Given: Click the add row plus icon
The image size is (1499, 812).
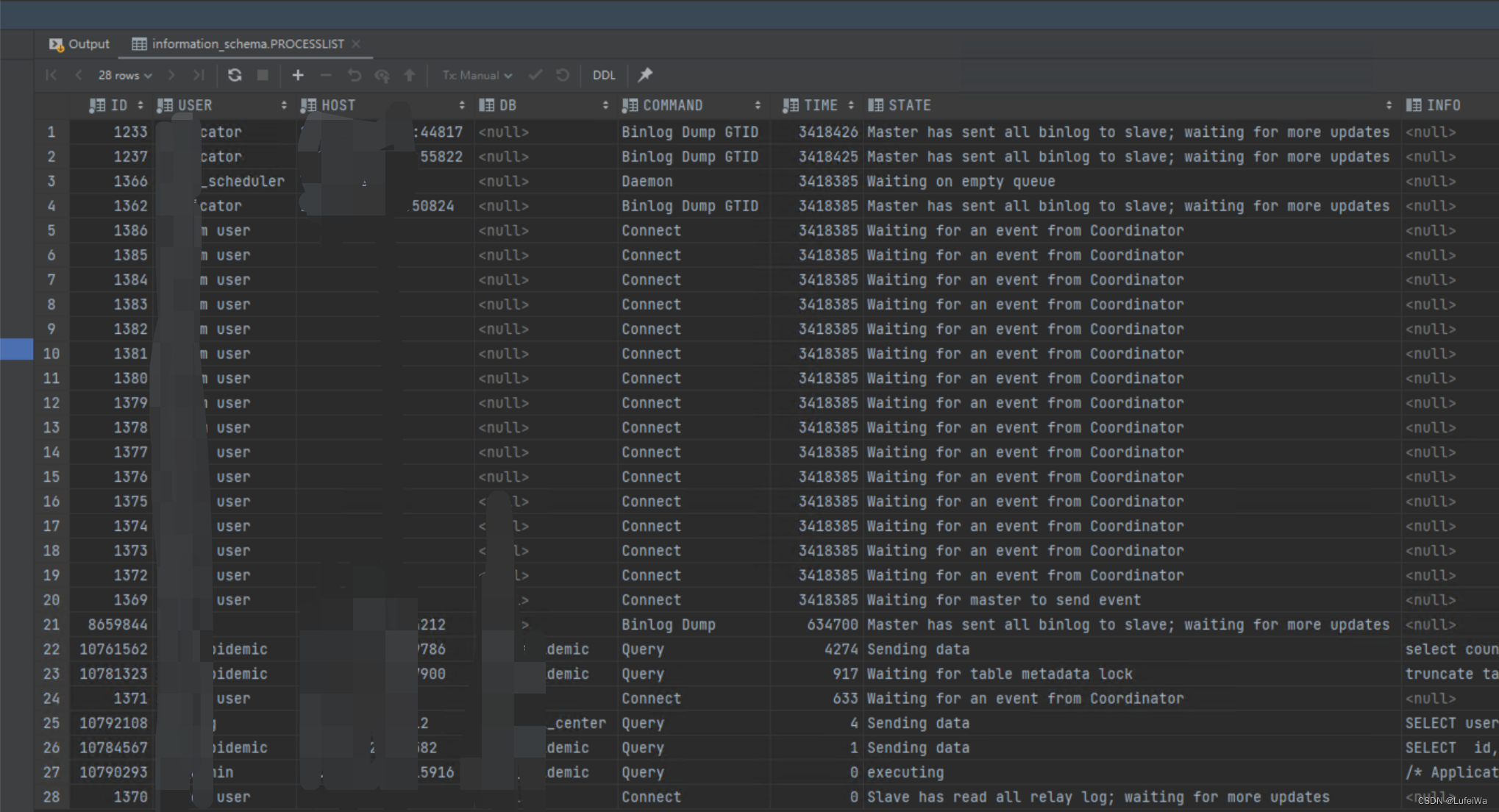Looking at the screenshot, I should (298, 75).
